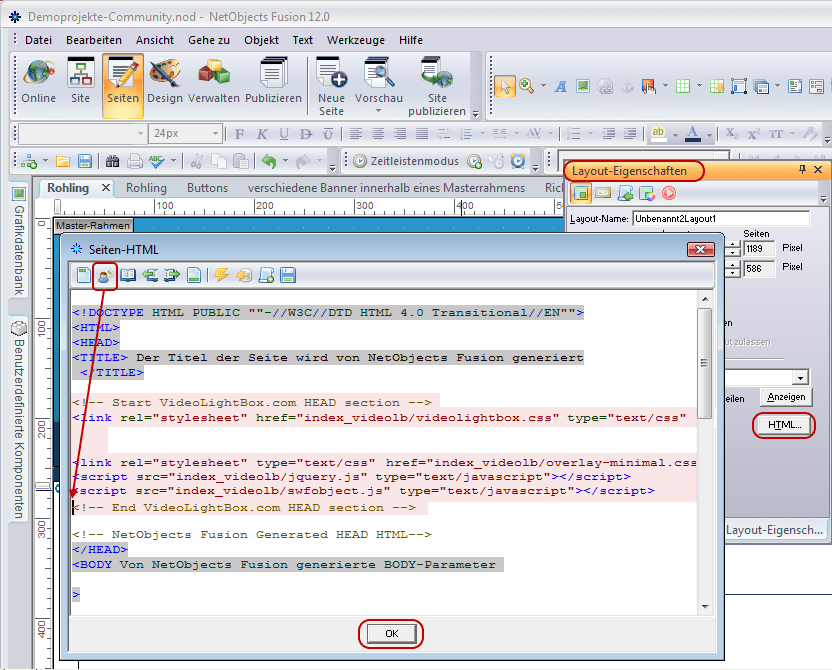Open the font name dropdown
This screenshot has width=832, height=670.
point(140,134)
